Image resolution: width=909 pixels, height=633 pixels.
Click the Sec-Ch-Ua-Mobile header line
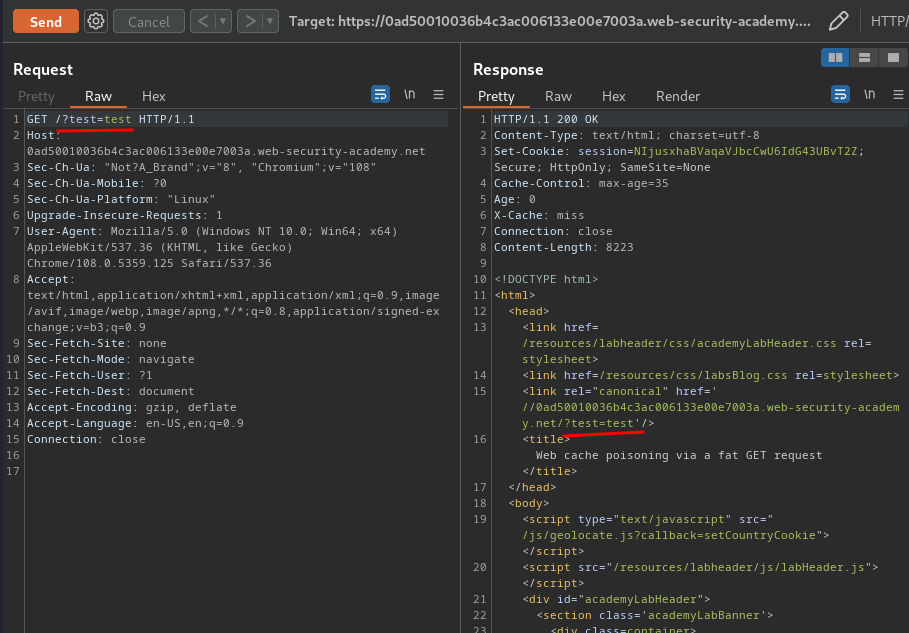coord(97,183)
